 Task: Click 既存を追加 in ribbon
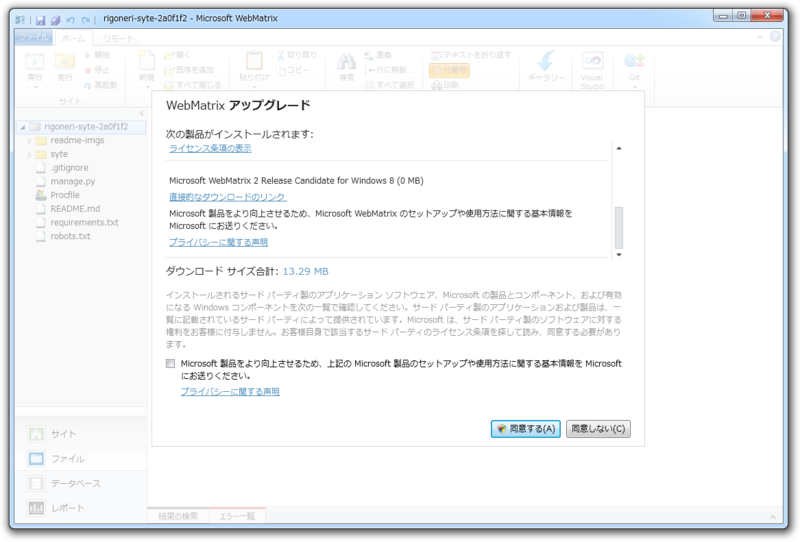pos(189,70)
